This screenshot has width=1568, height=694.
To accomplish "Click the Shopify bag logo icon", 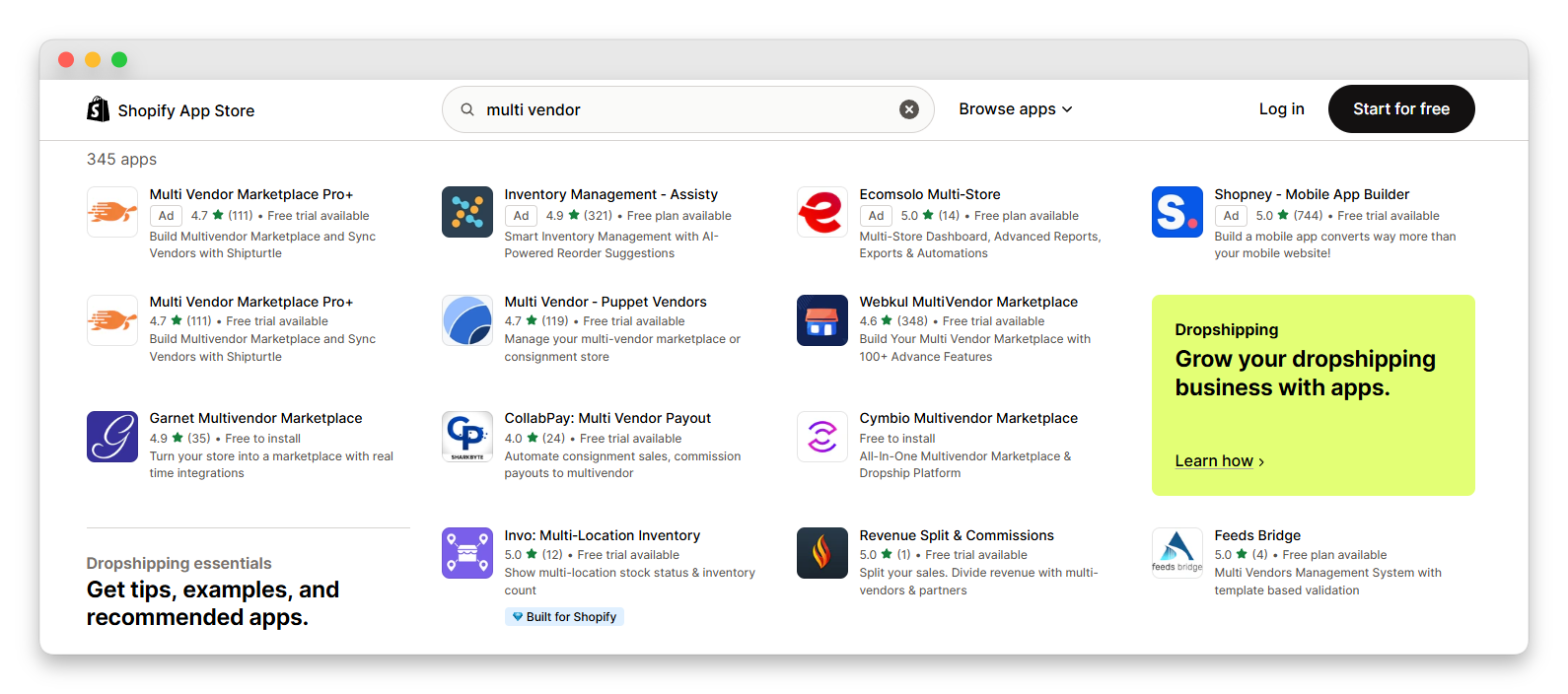I will 98,109.
